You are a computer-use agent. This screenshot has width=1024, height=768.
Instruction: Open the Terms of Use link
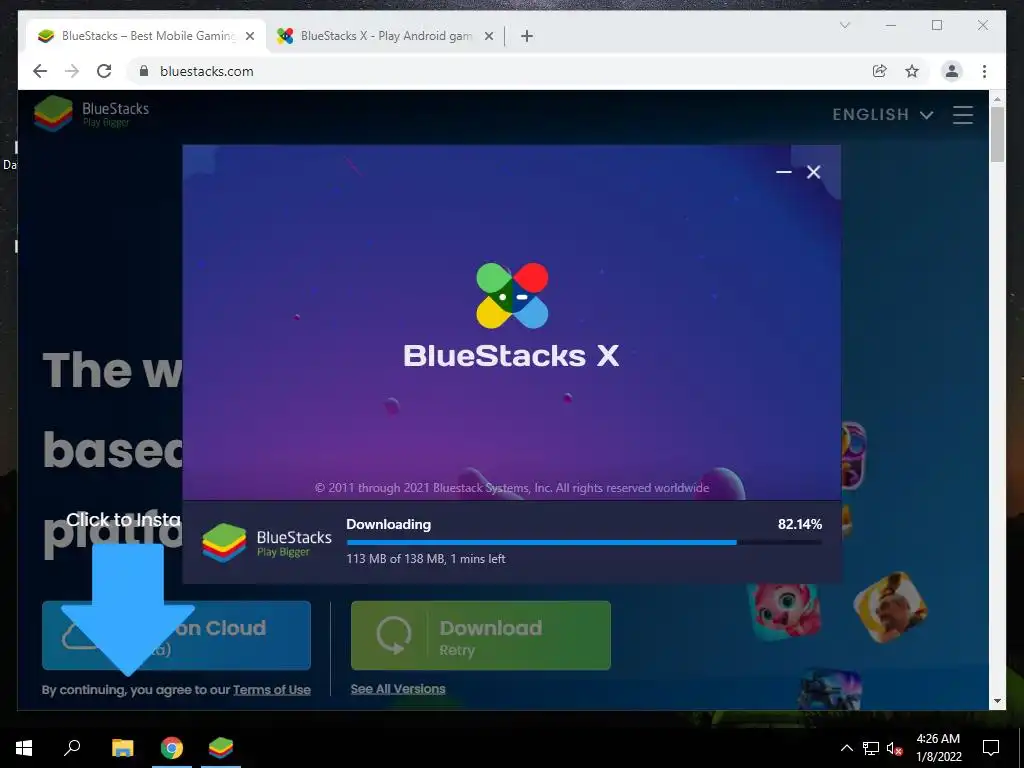click(x=272, y=690)
